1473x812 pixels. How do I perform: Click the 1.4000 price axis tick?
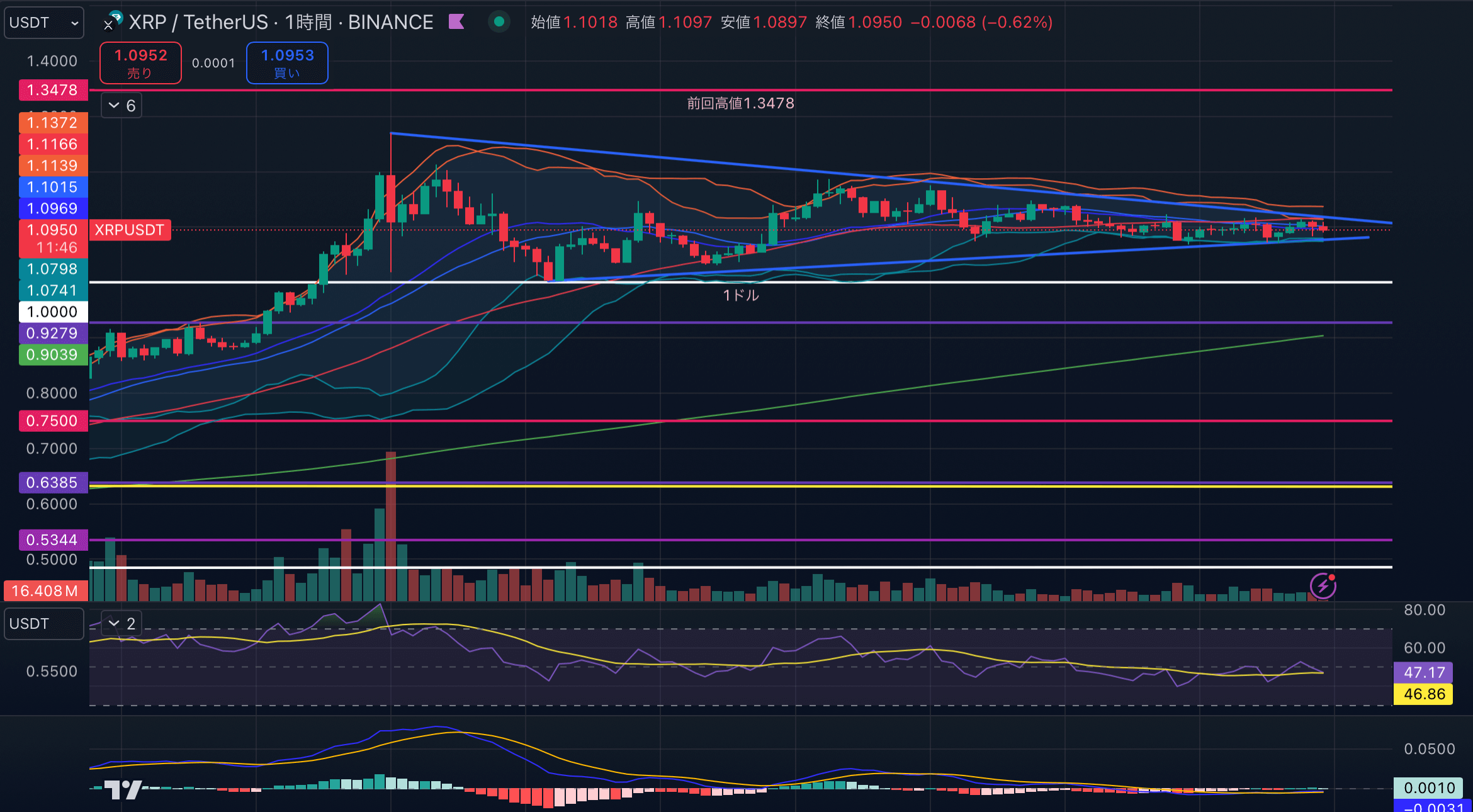(x=52, y=61)
